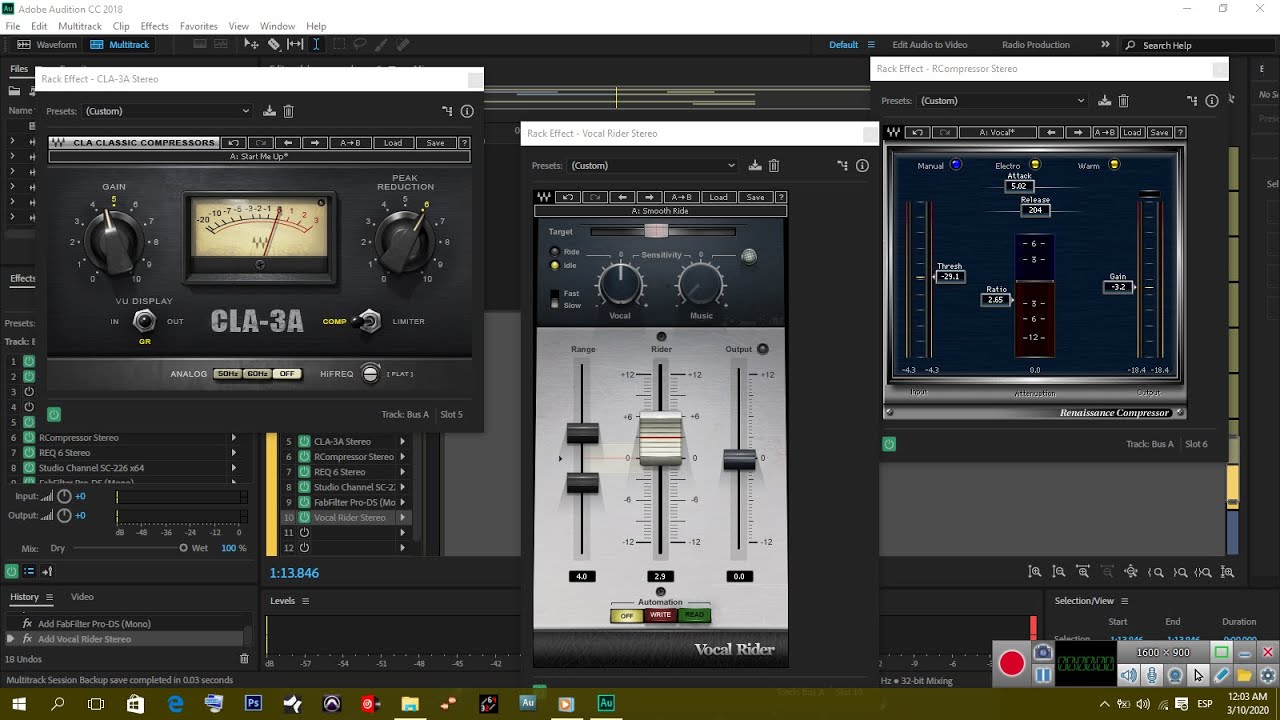Go to next preset arrow in CLA-3A
The width and height of the screenshot is (1280, 720).
coord(314,143)
